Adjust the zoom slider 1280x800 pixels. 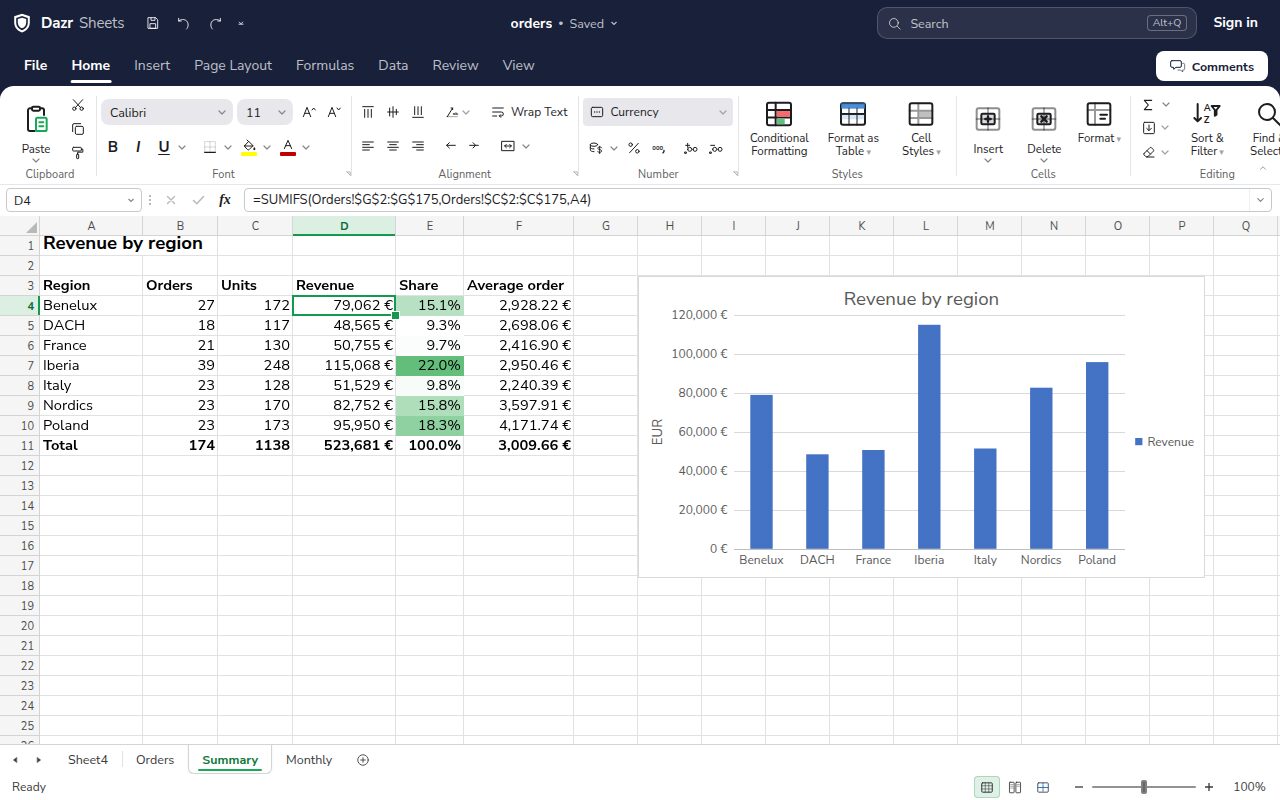[1144, 787]
